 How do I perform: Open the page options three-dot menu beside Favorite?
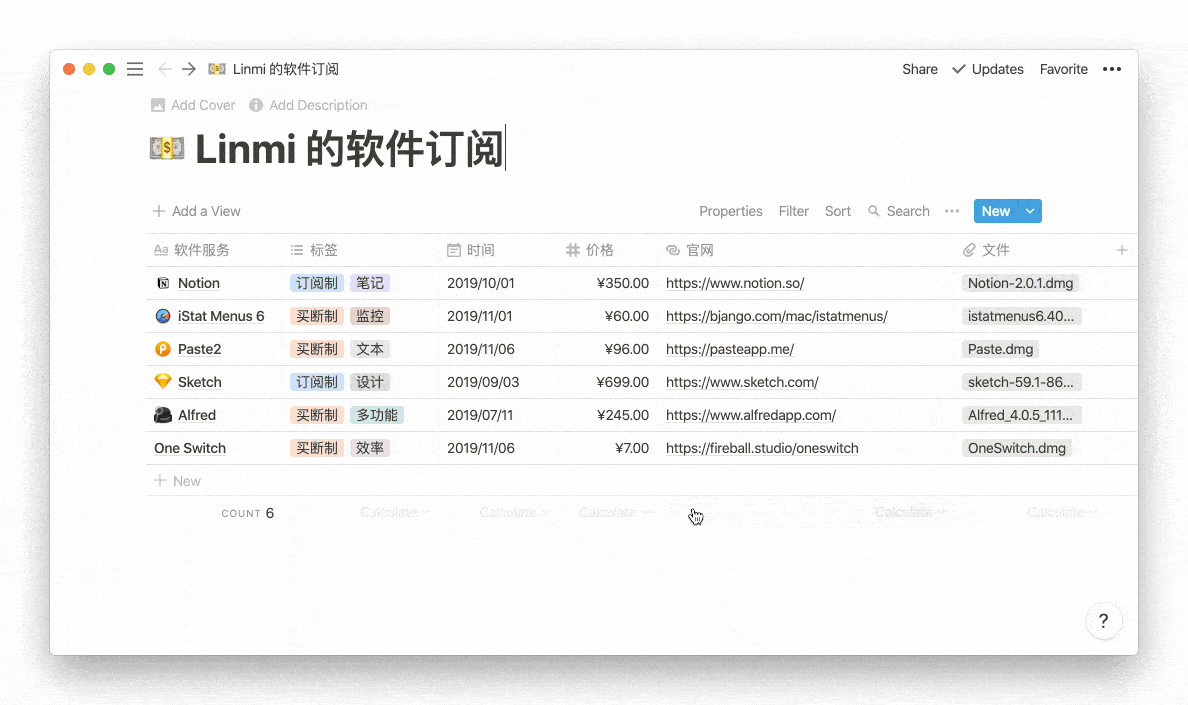coord(1111,69)
